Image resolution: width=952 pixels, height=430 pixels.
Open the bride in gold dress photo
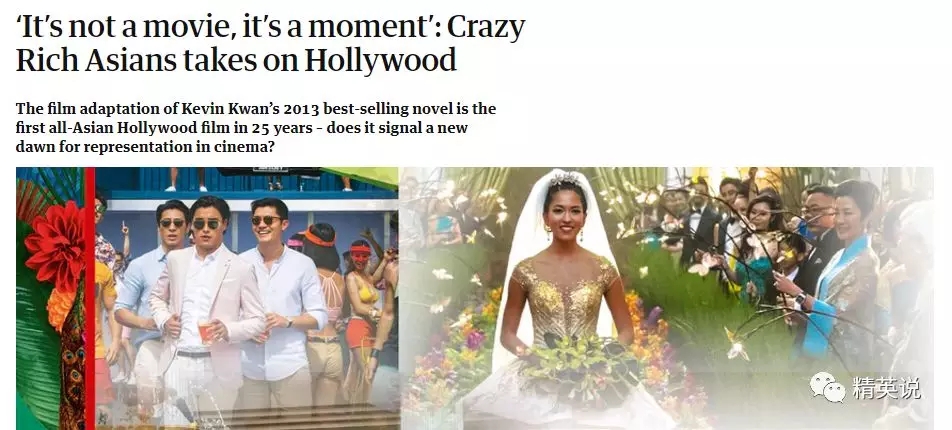click(x=666, y=298)
